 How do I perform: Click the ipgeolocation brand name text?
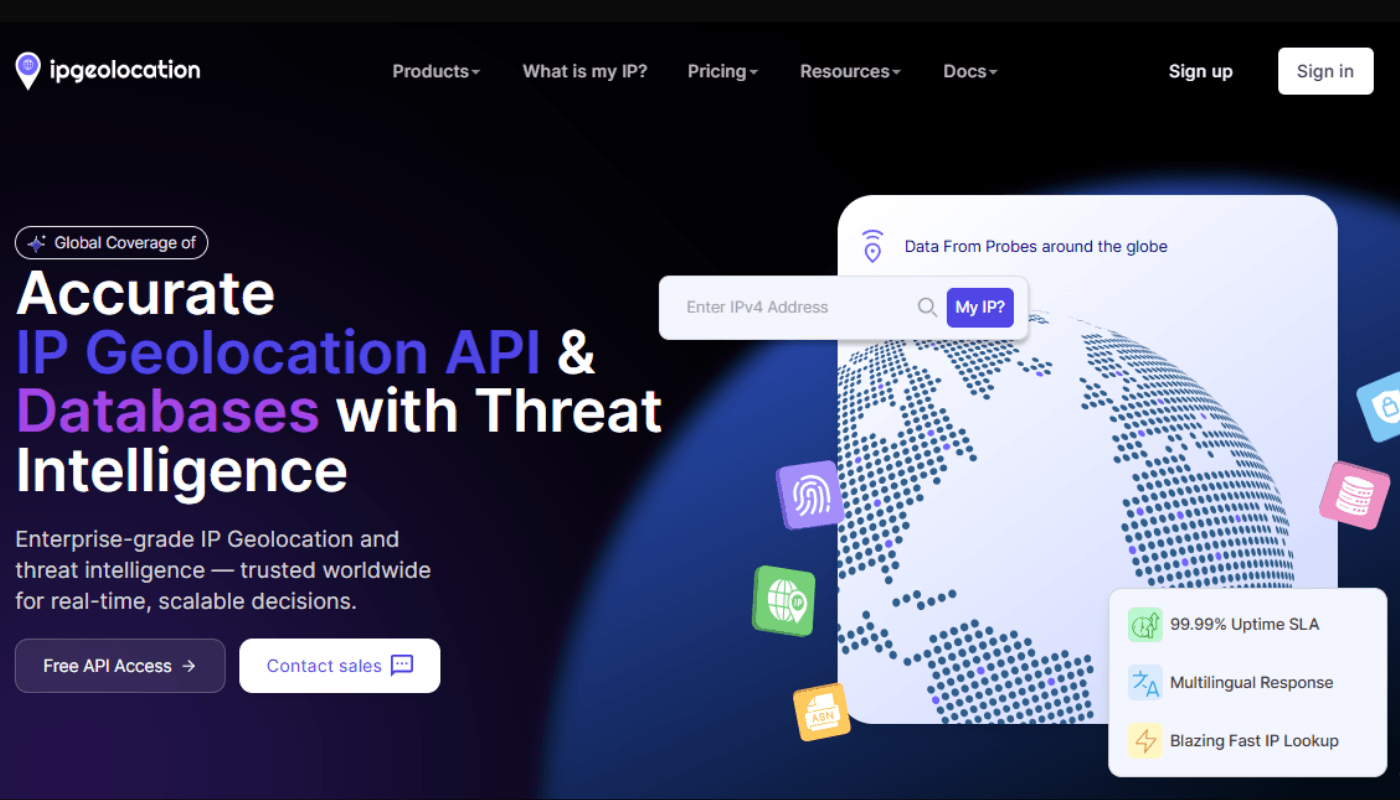[125, 70]
